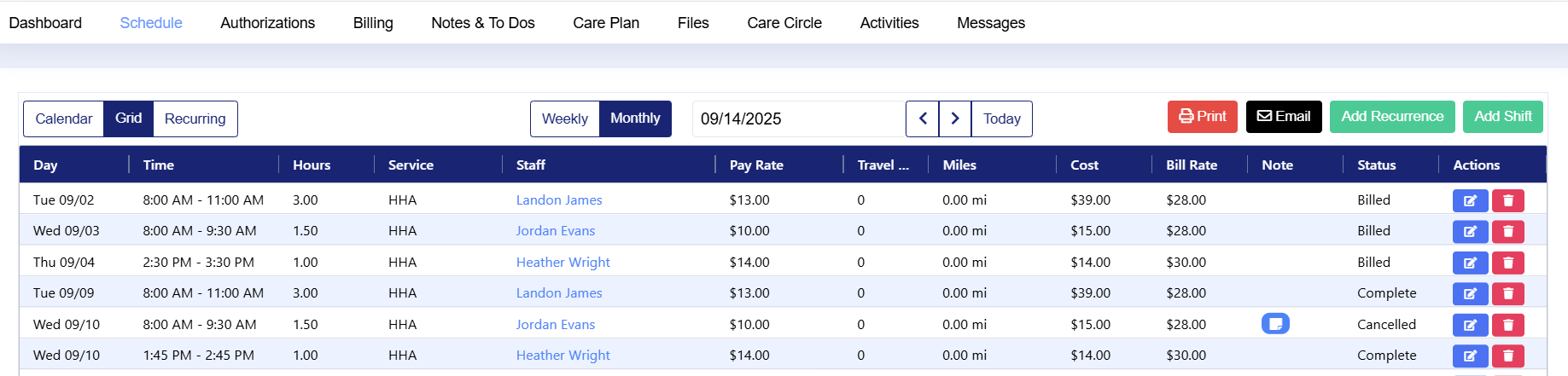Open Heather Wright's staff link on 09/04
1568x376 pixels.
(562, 263)
